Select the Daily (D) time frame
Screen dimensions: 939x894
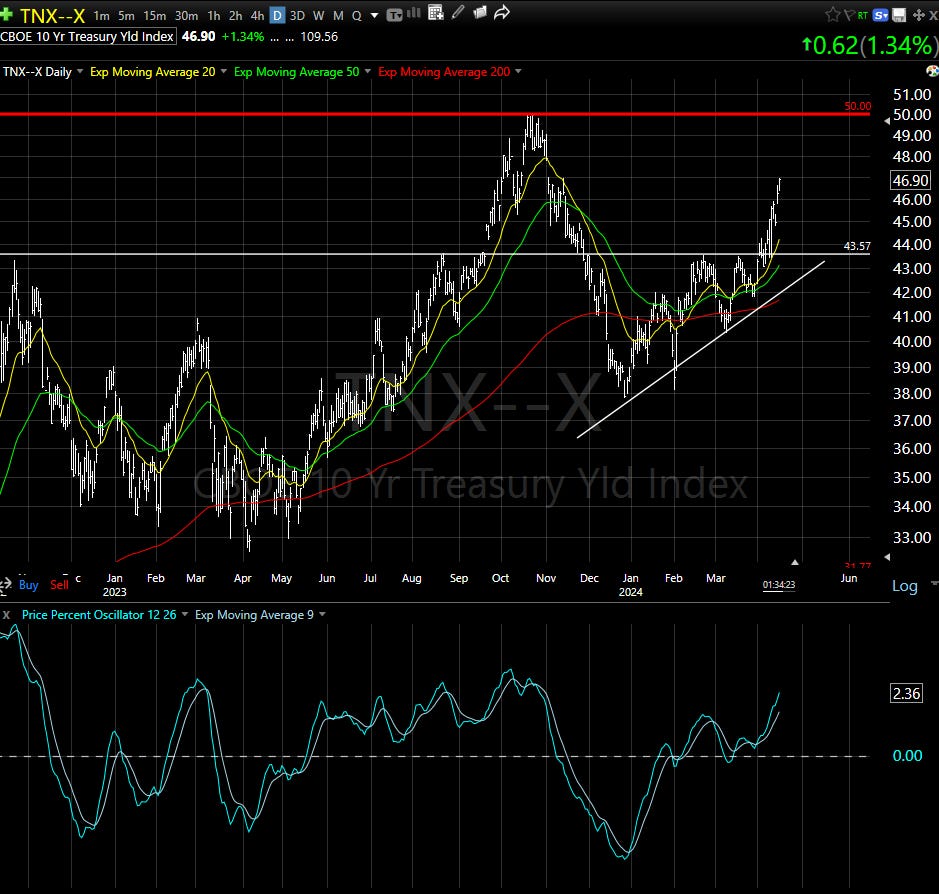[277, 16]
